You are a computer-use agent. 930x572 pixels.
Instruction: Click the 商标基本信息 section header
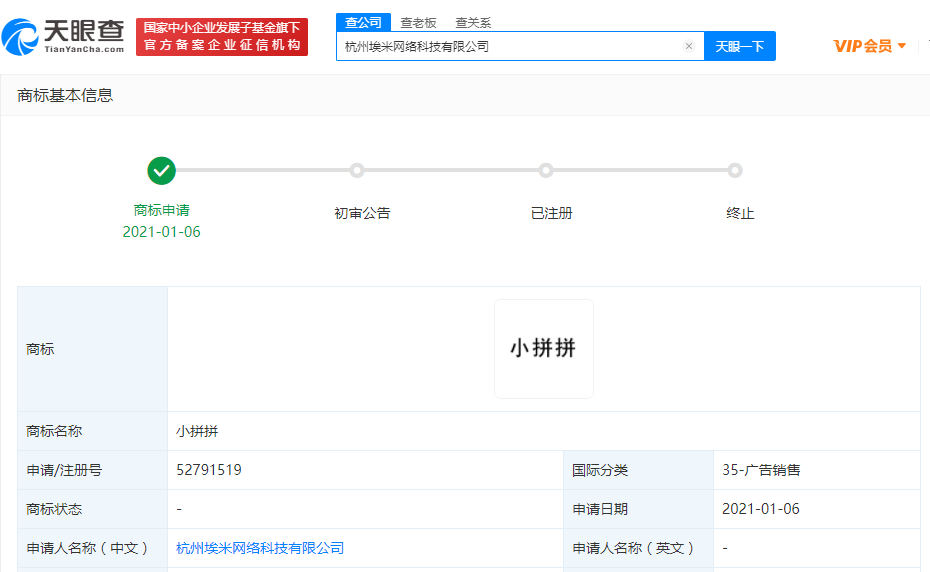(x=65, y=95)
